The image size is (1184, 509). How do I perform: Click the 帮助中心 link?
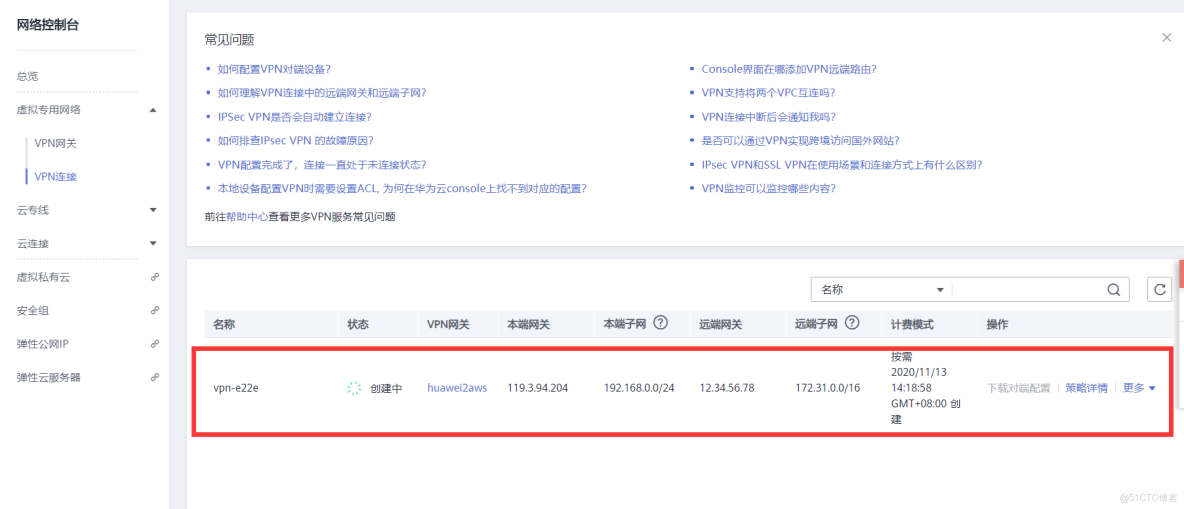[x=247, y=217]
